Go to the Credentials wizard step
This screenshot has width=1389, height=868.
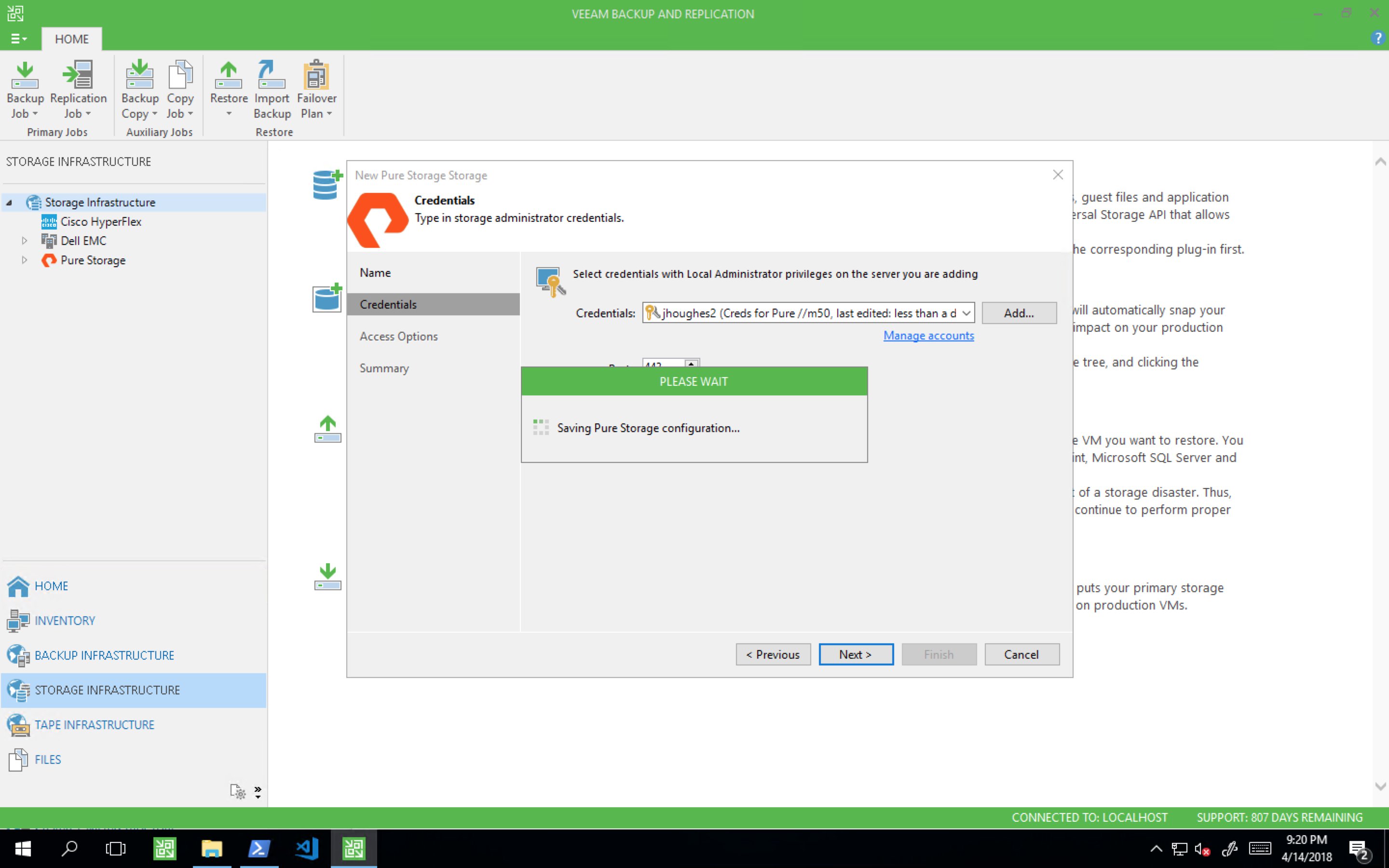coord(434,304)
